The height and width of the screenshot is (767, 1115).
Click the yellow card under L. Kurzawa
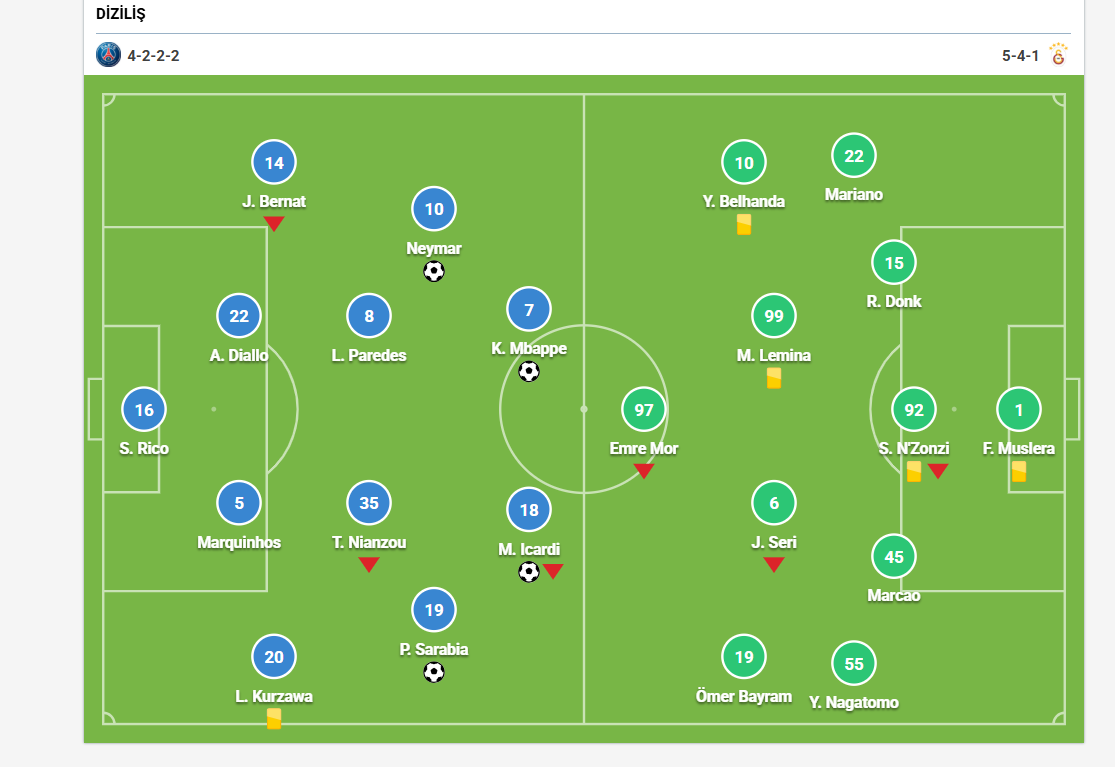[274, 719]
